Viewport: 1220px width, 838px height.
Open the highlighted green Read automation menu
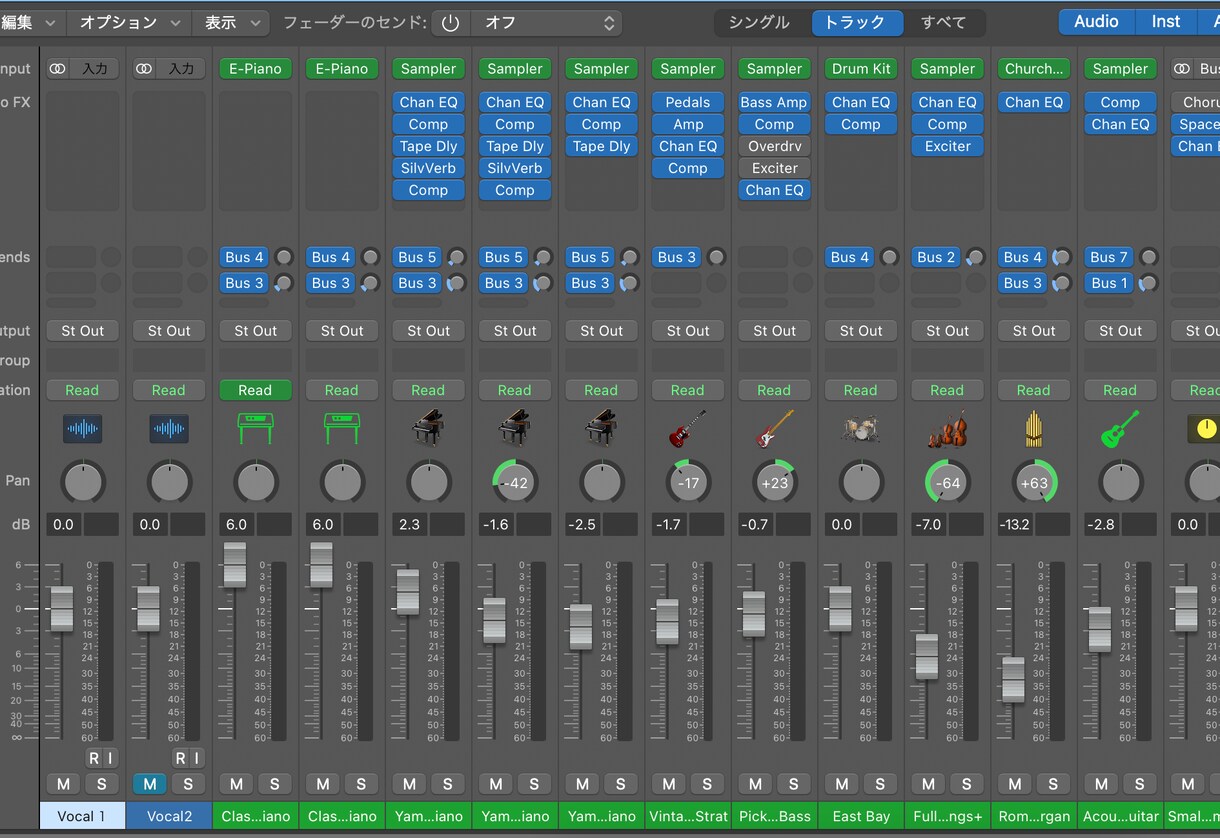click(255, 390)
